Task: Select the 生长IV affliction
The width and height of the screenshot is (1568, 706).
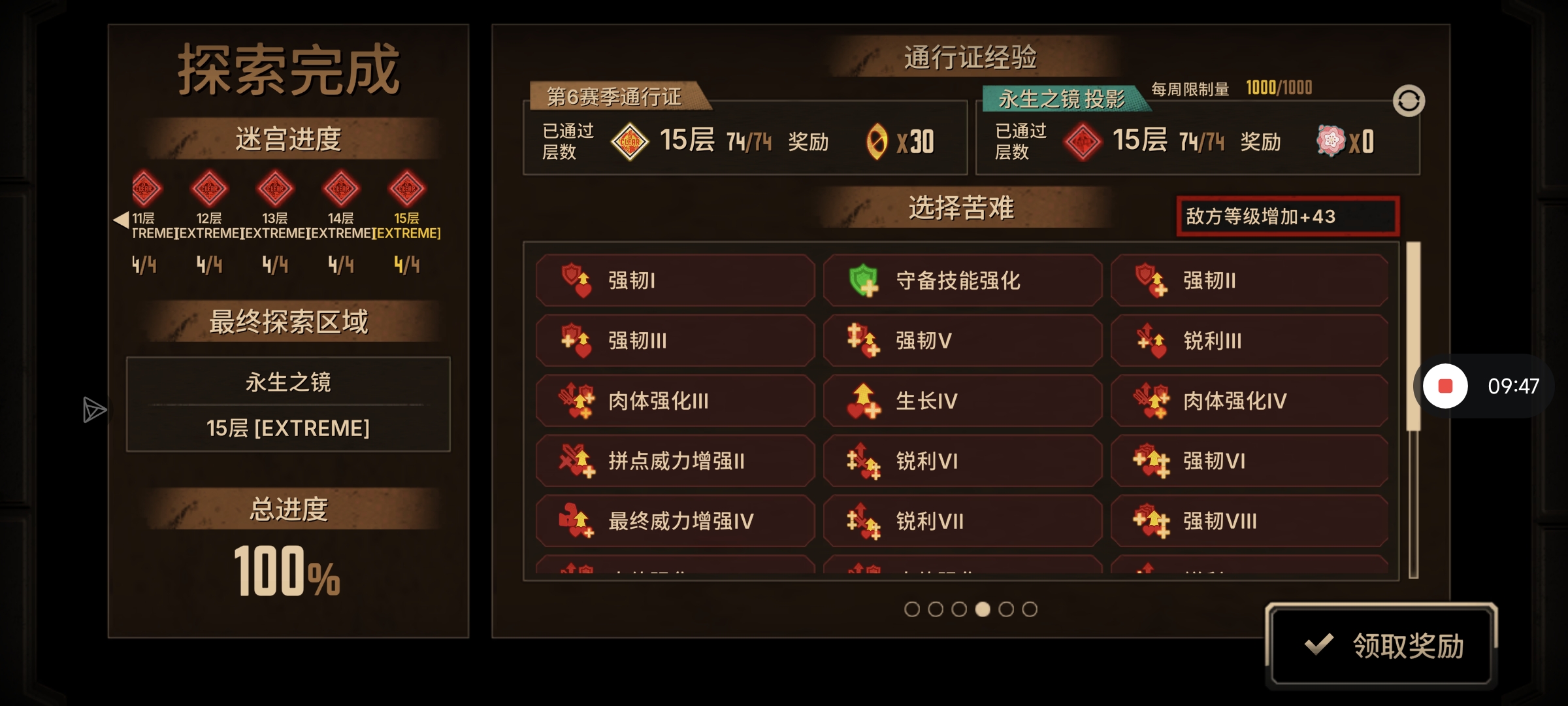Action: 962,401
